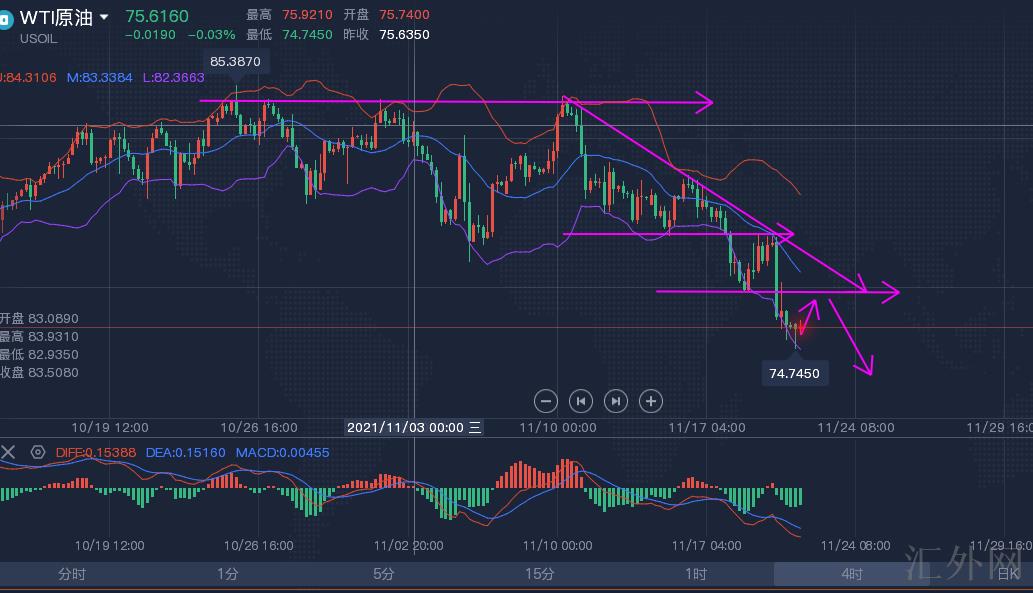Choose the 15分 chart interval
This screenshot has width=1033, height=593.
click(539, 574)
